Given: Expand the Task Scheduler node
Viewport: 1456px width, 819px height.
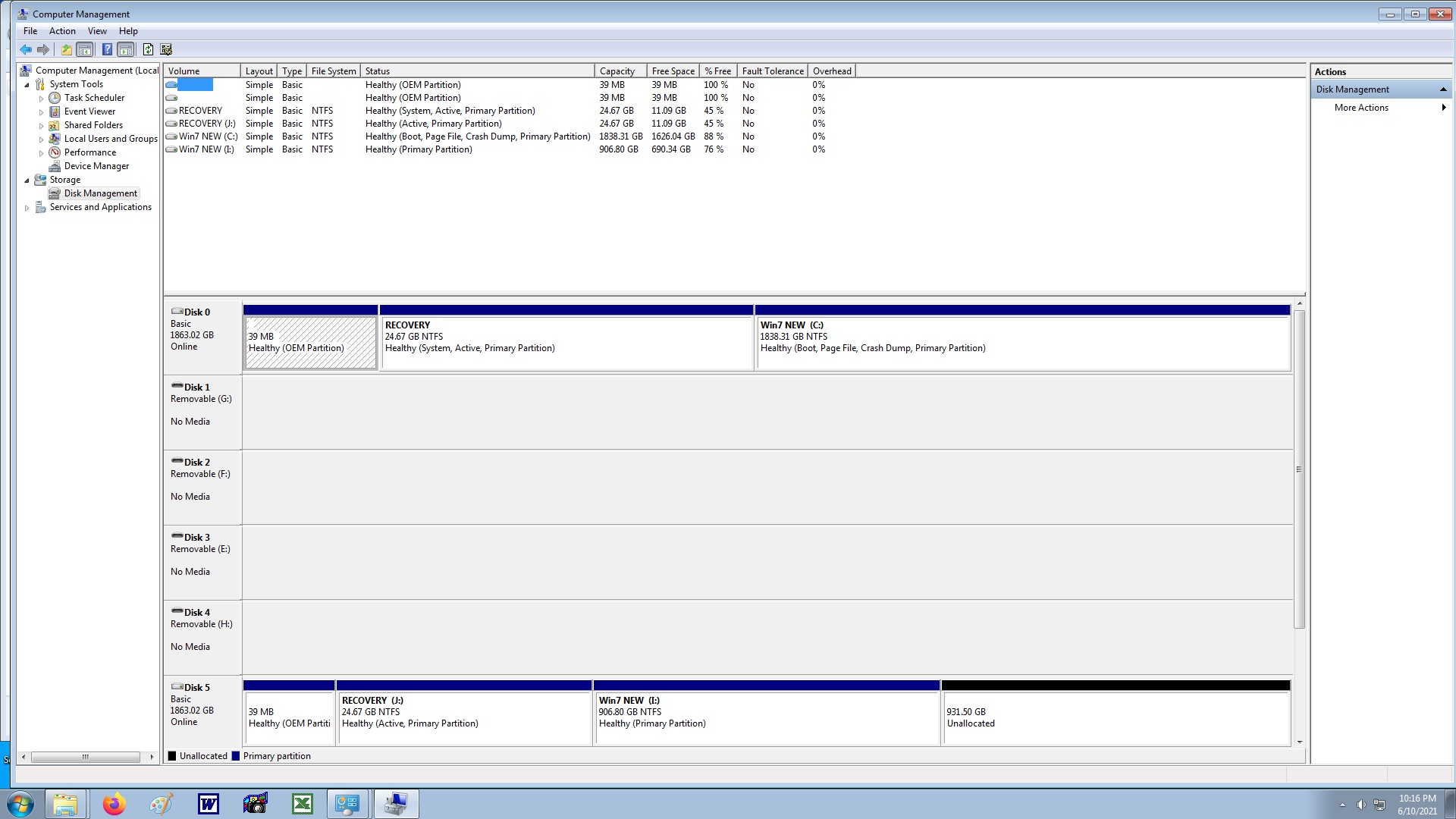Looking at the screenshot, I should (x=41, y=99).
